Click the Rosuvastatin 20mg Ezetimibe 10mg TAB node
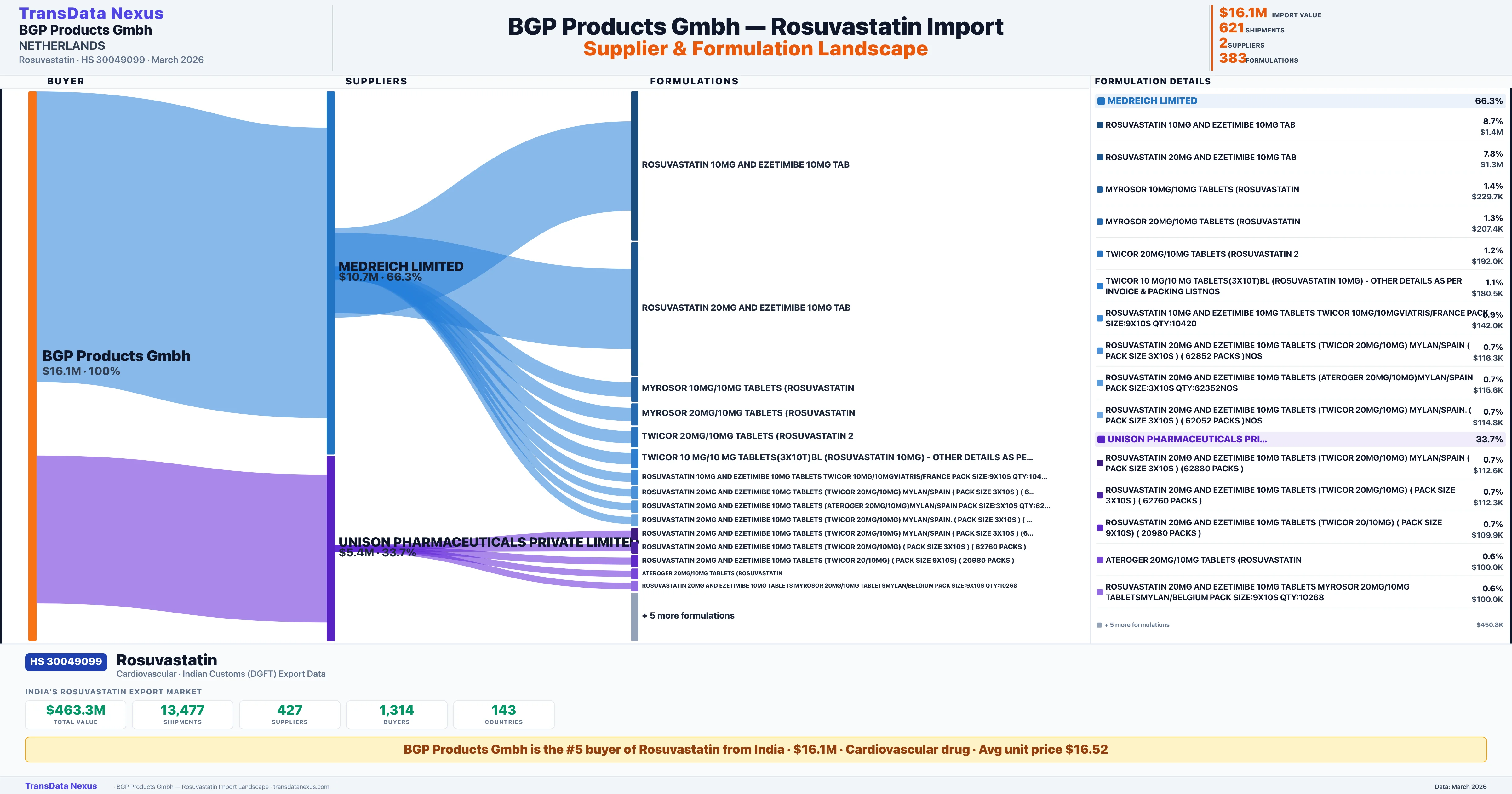The width and height of the screenshot is (1512, 794). click(x=634, y=308)
